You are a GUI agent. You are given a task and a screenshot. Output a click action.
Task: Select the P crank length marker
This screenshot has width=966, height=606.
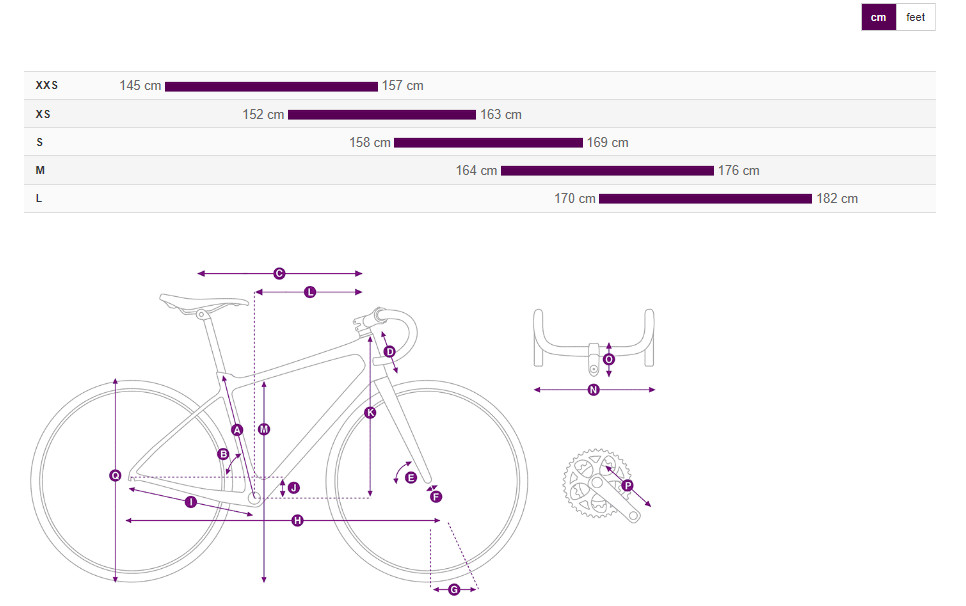click(x=628, y=486)
